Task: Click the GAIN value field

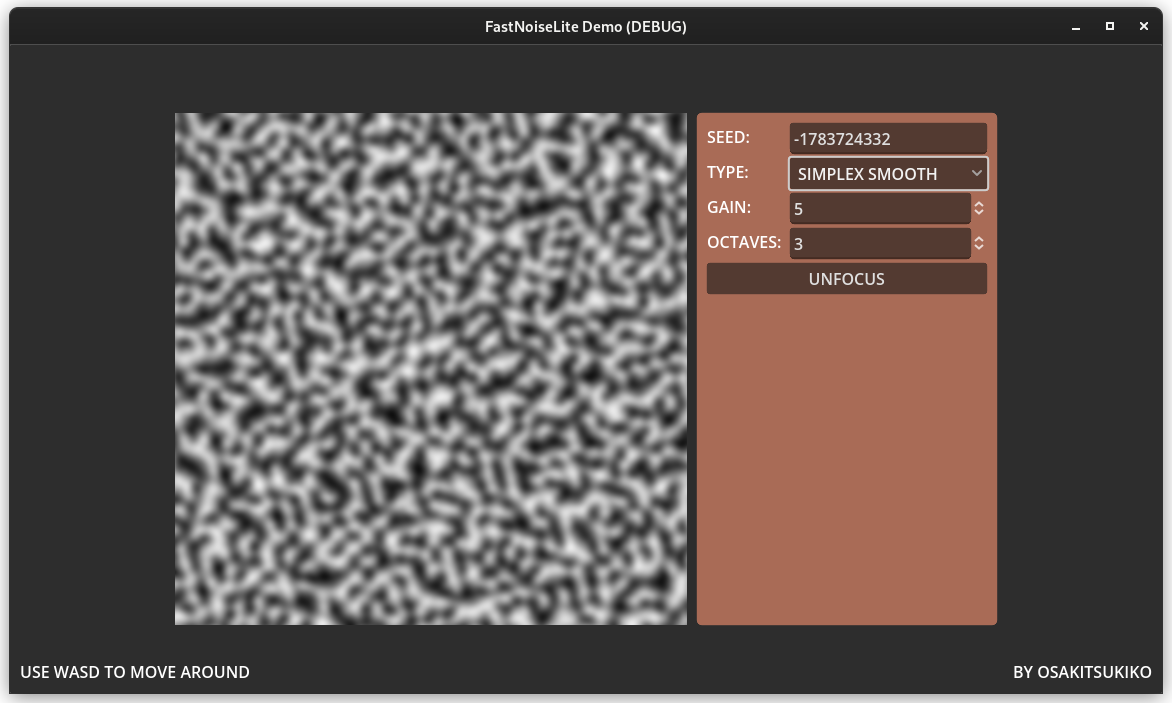Action: point(880,208)
